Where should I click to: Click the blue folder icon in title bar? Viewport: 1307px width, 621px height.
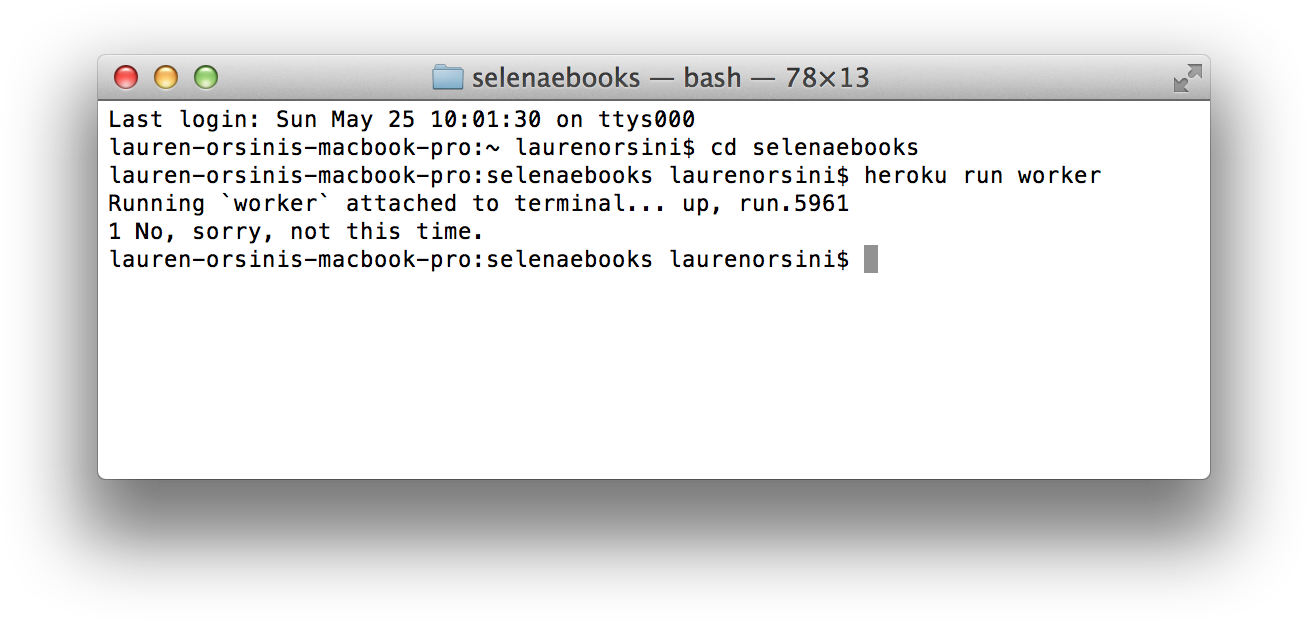[448, 77]
